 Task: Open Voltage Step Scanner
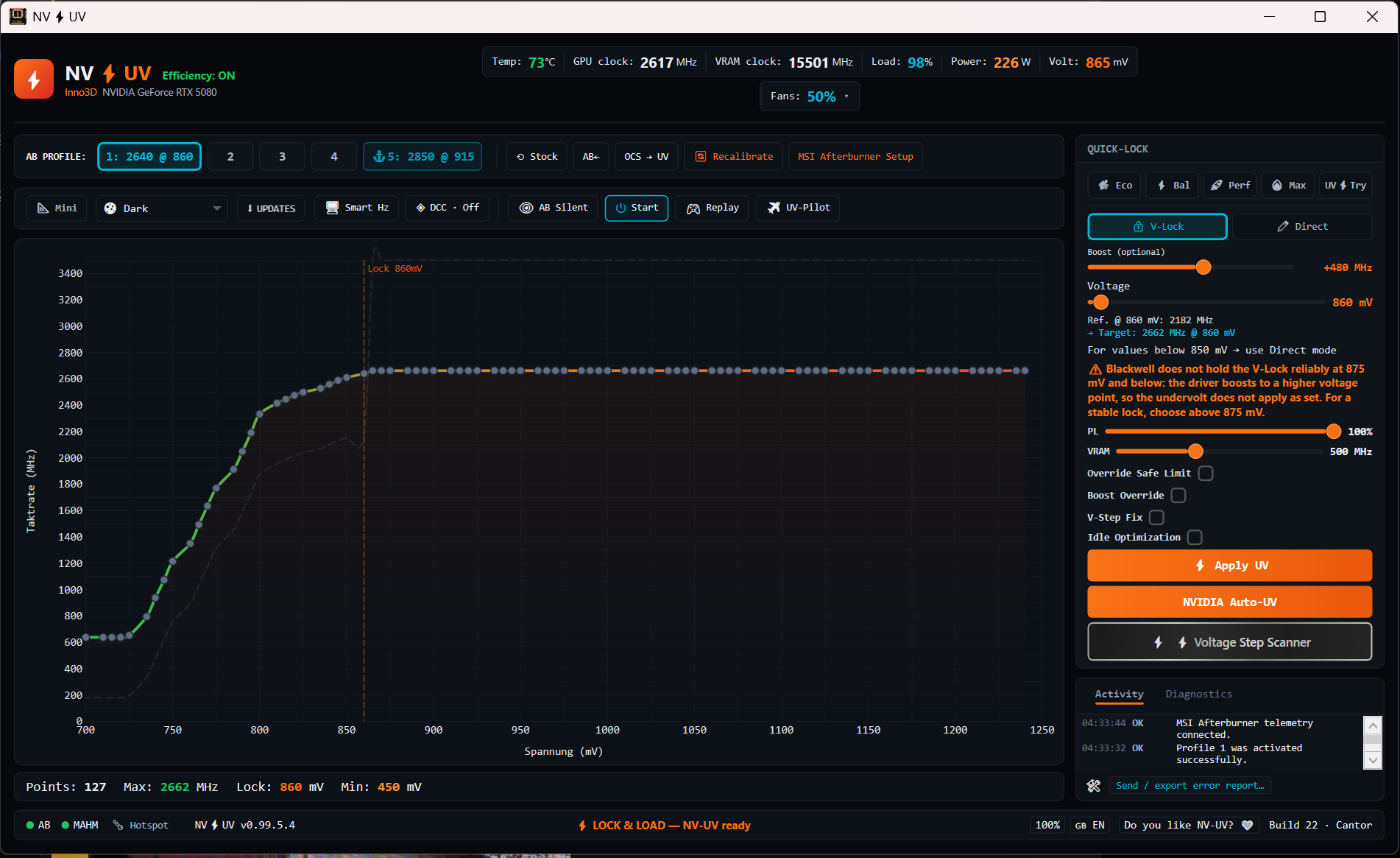tap(1229, 642)
